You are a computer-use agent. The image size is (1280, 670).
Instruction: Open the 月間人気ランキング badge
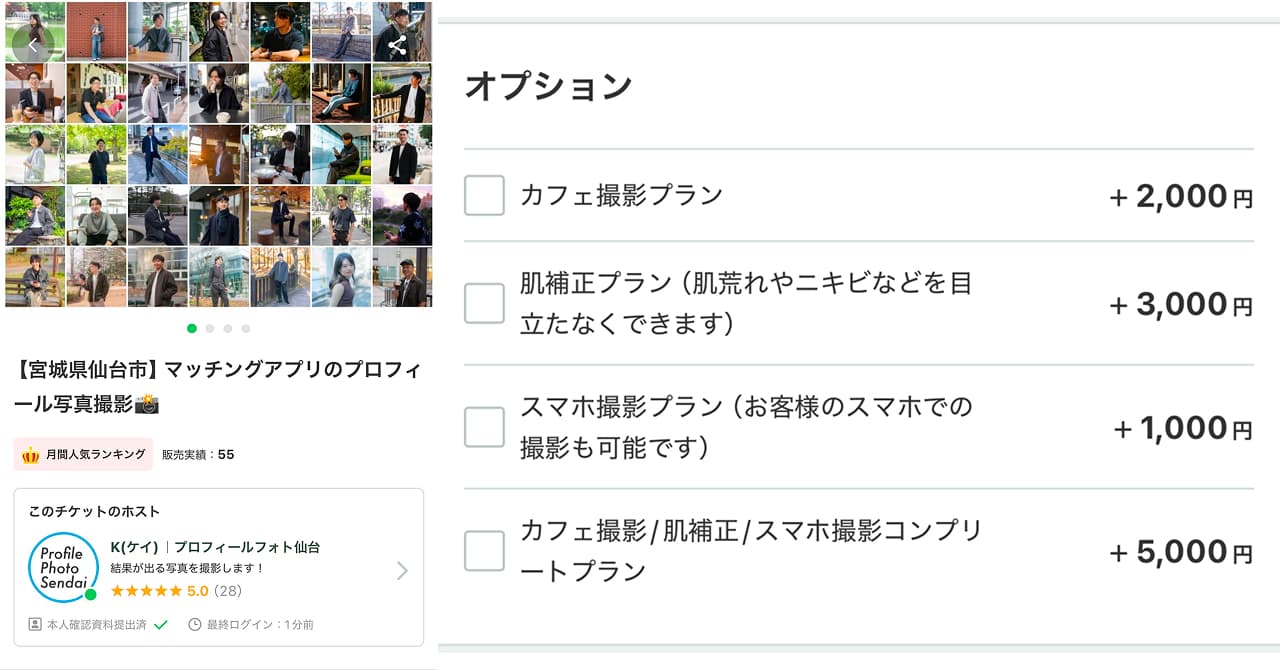click(x=83, y=455)
